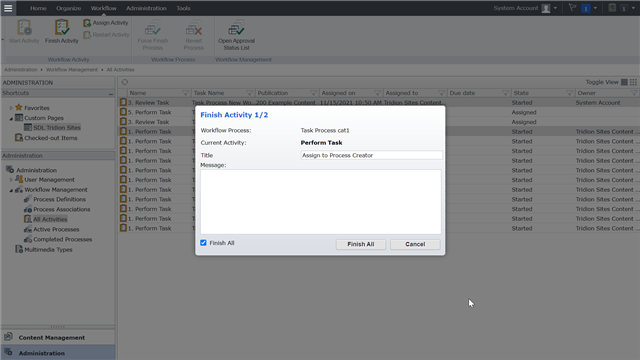Open the Administration section at bottom

point(58,353)
